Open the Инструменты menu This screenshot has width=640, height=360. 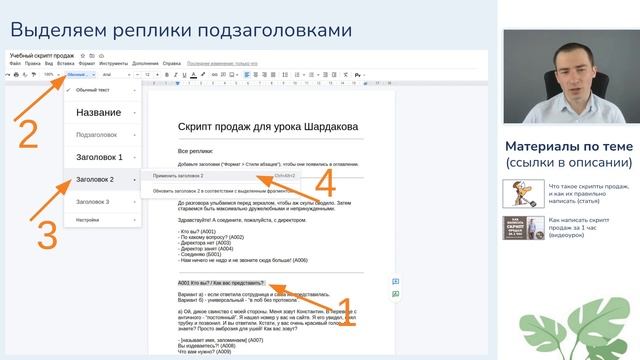[113, 64]
